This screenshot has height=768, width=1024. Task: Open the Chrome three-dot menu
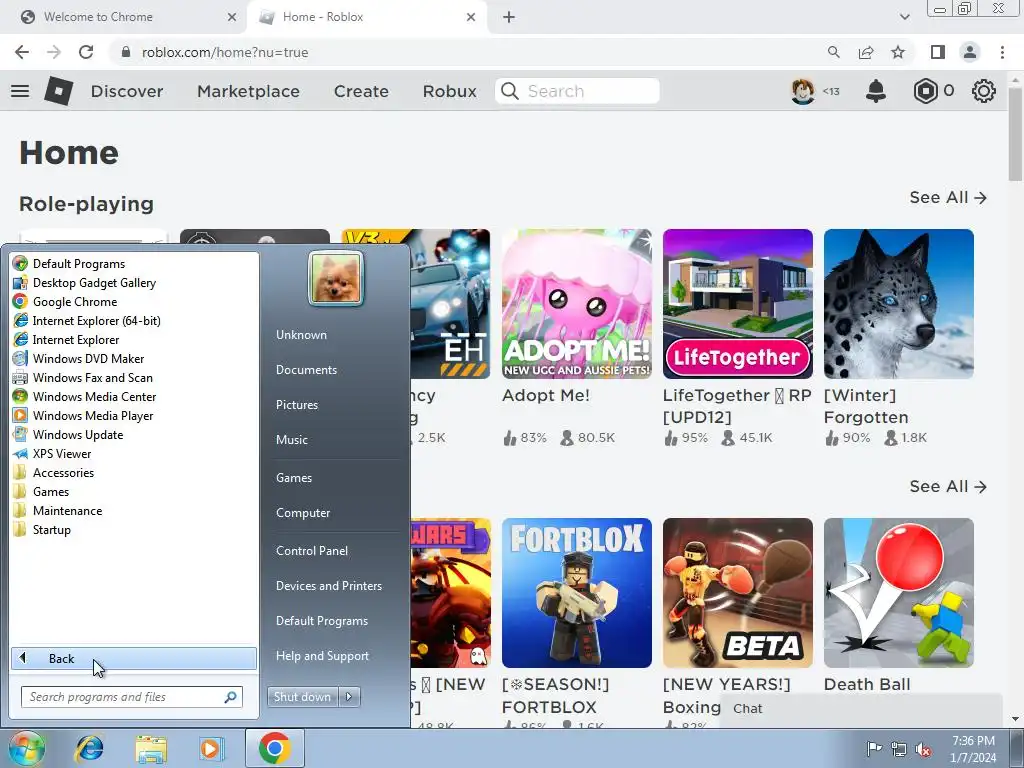[x=1002, y=52]
